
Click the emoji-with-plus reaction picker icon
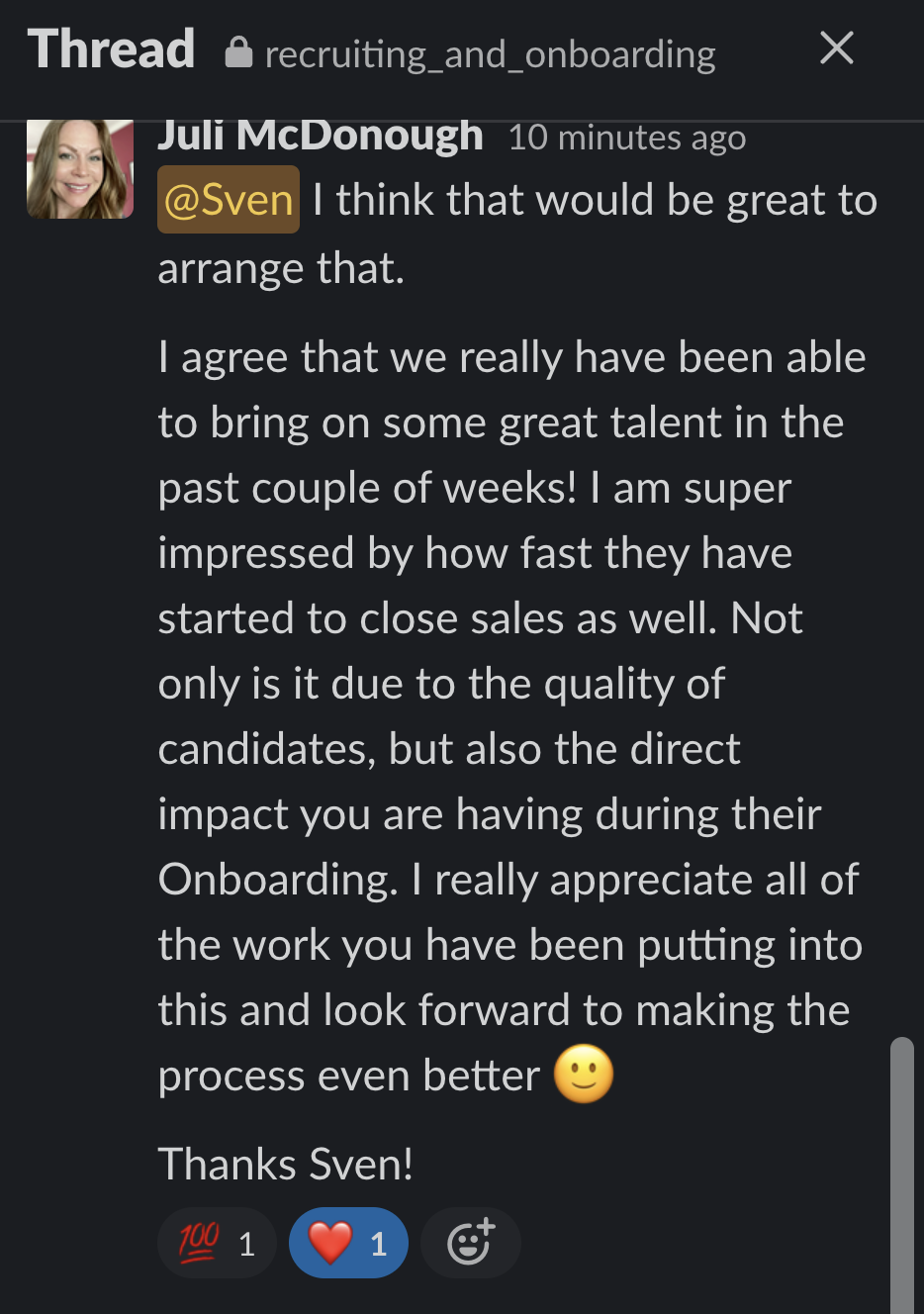(470, 1242)
